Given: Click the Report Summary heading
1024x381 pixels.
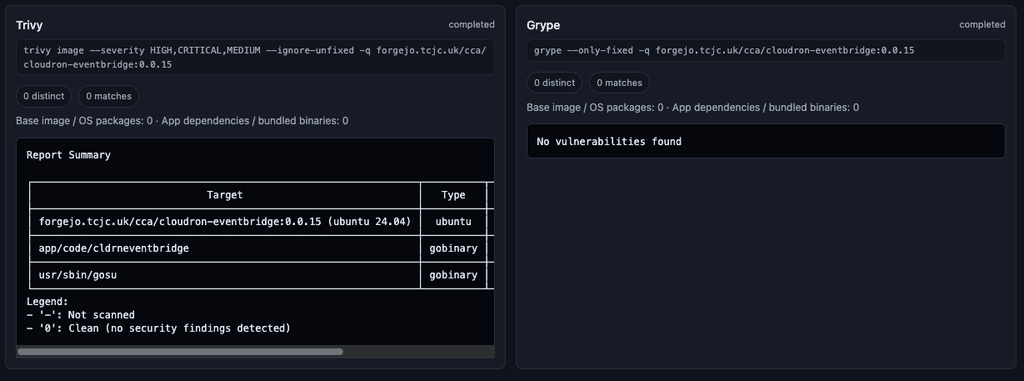Looking at the screenshot, I should pyautogui.click(x=69, y=155).
